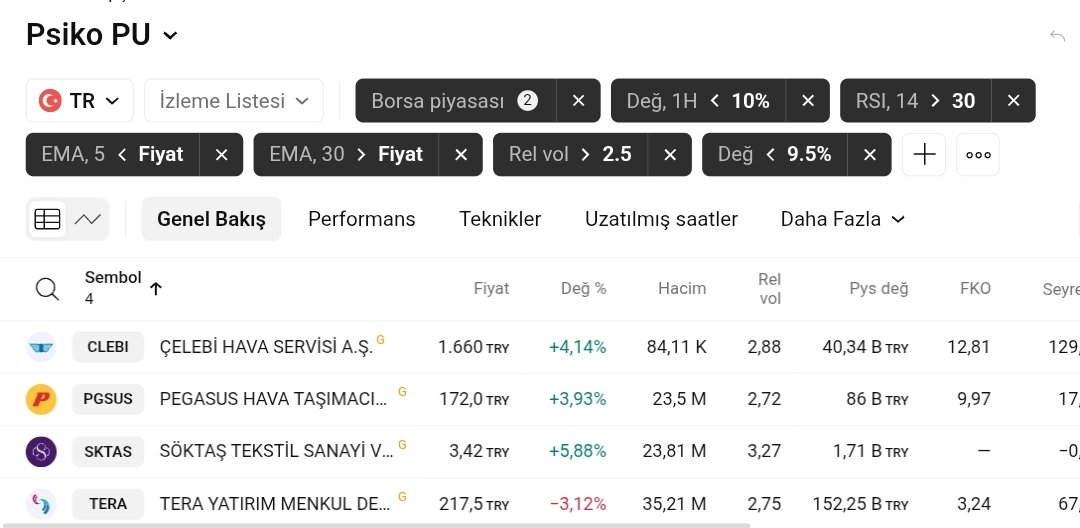Viewport: 1080px width, 528px height.
Task: Switch to table view icon
Action: click(x=48, y=220)
